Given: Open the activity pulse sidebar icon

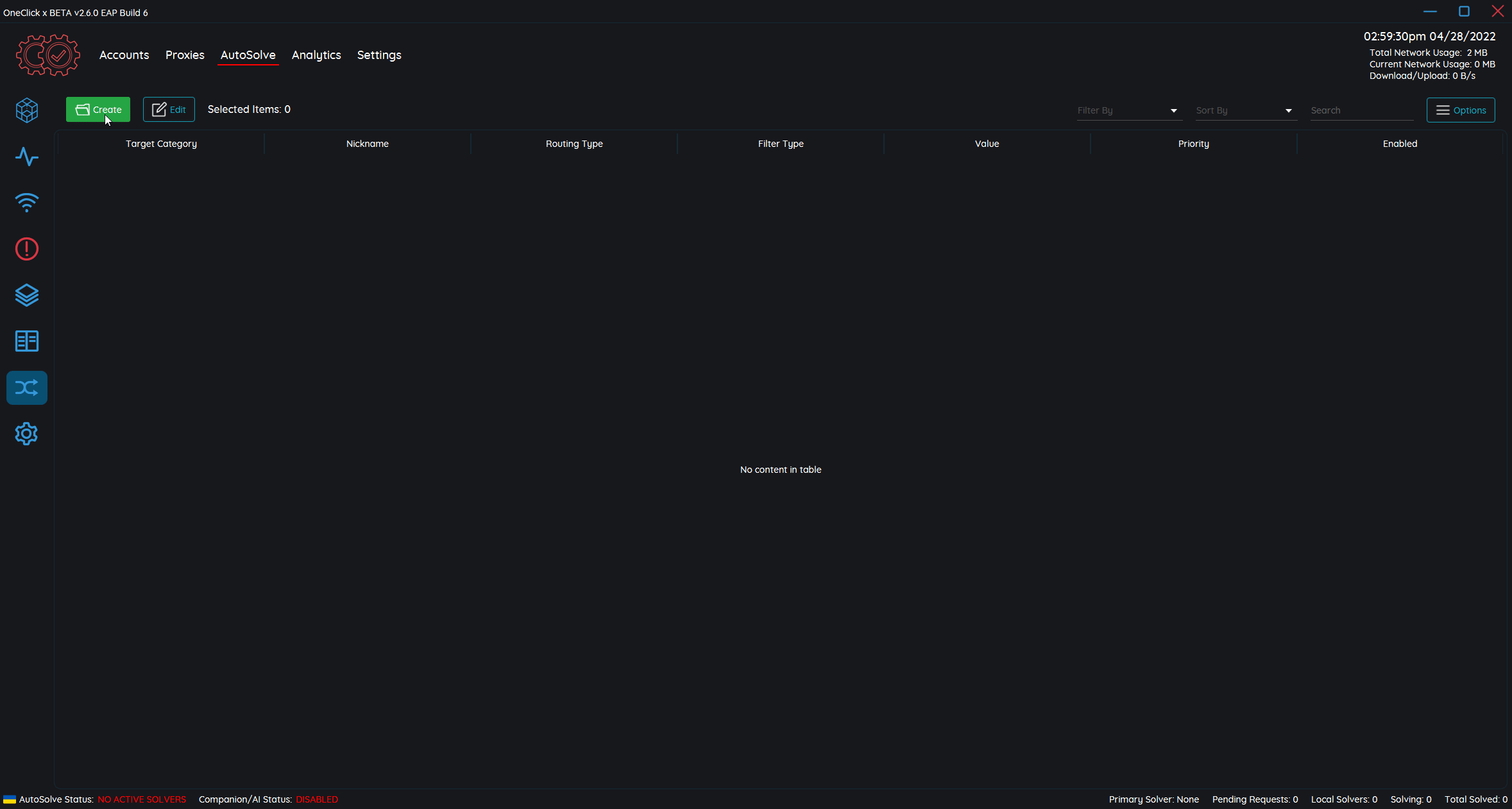Looking at the screenshot, I should (27, 157).
